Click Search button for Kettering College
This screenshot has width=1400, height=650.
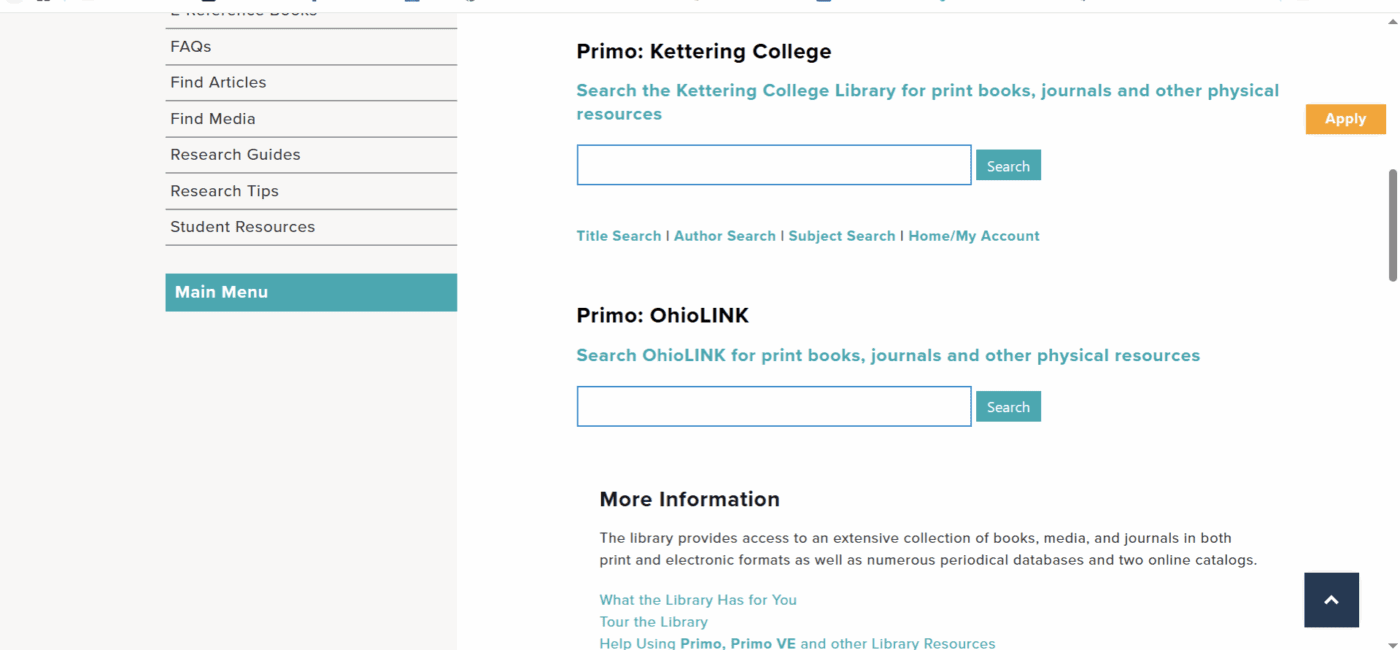point(1008,166)
